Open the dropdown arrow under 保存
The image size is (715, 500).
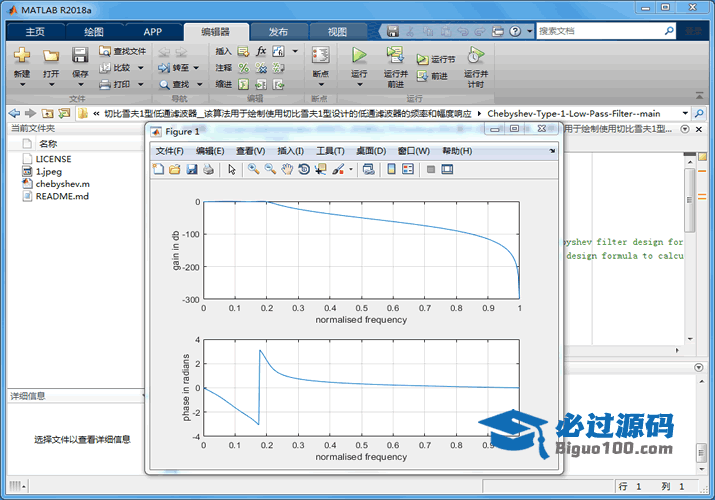(x=80, y=85)
